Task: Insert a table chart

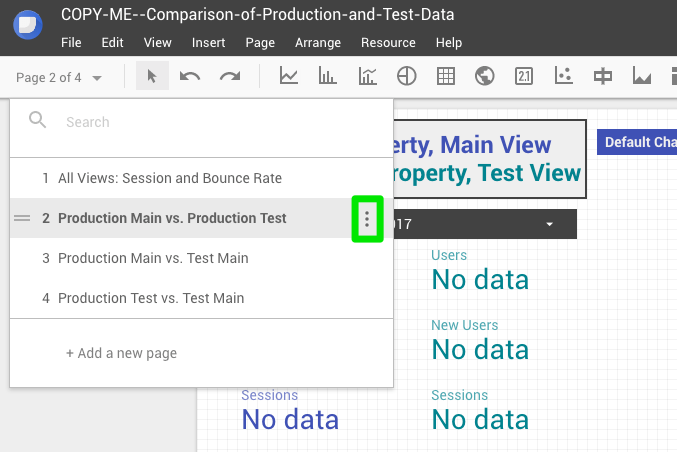Action: (446, 76)
